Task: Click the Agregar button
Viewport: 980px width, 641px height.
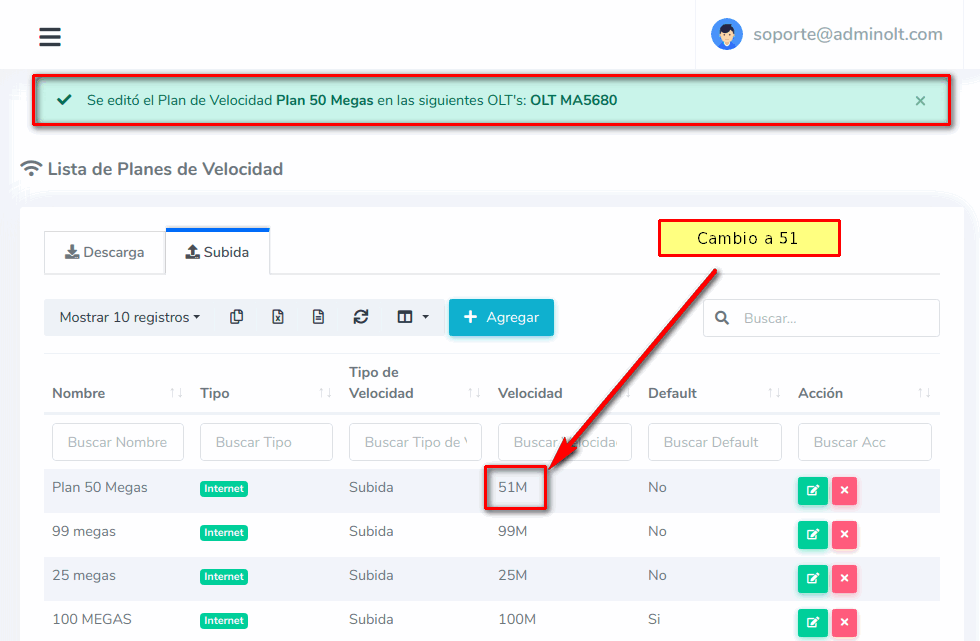Action: (x=501, y=317)
